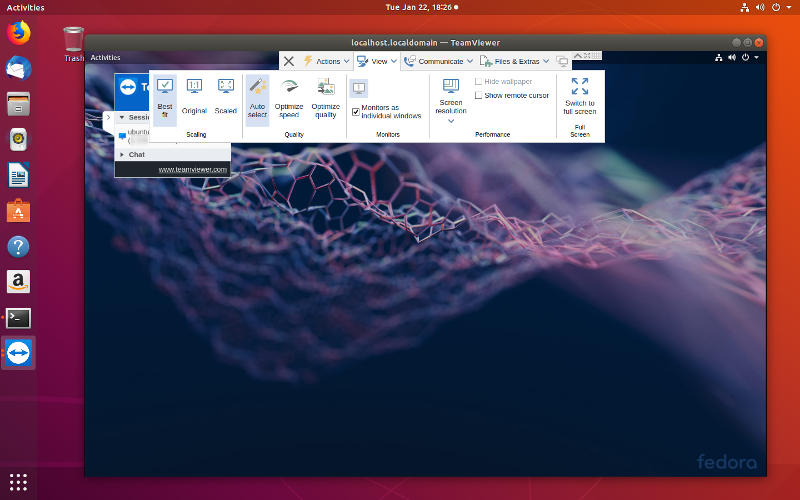The image size is (800, 500).
Task: Open LibreOffice Writer from dock
Action: click(18, 175)
